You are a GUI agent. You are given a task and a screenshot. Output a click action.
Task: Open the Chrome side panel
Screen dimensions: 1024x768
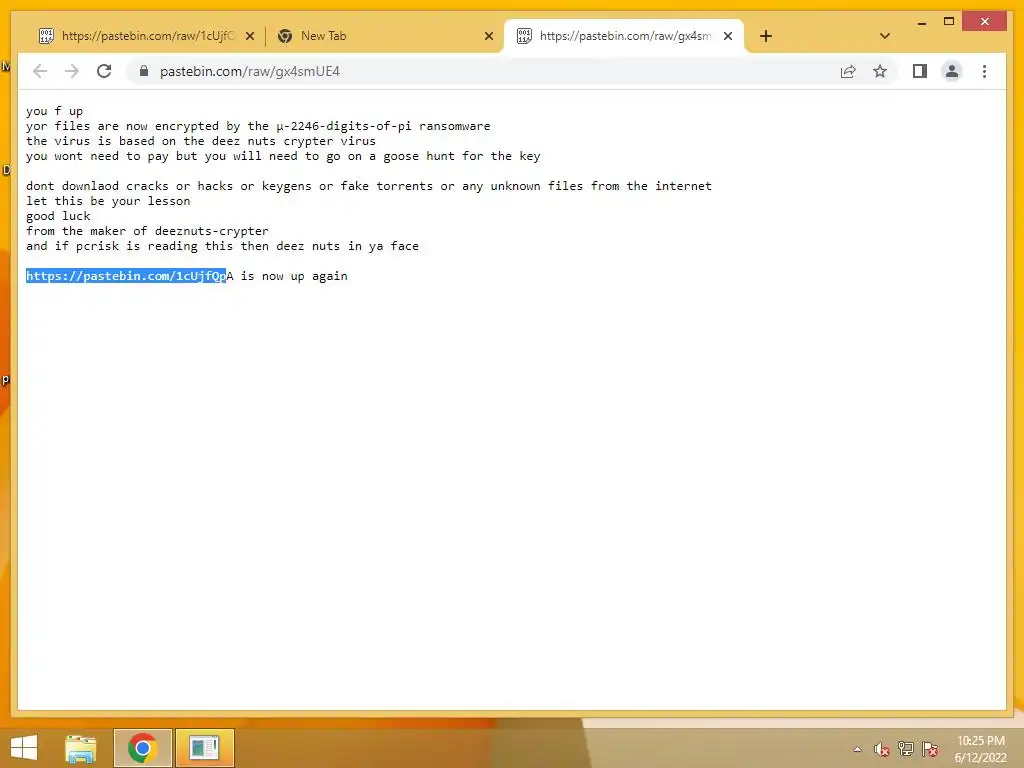920,71
